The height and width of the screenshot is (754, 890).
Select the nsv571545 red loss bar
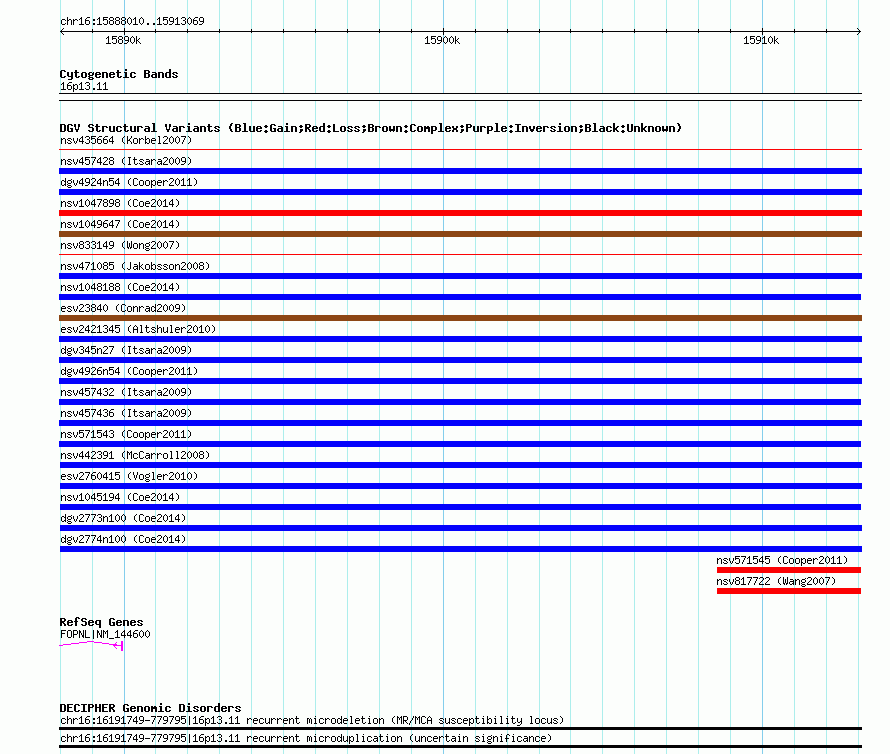point(789,570)
